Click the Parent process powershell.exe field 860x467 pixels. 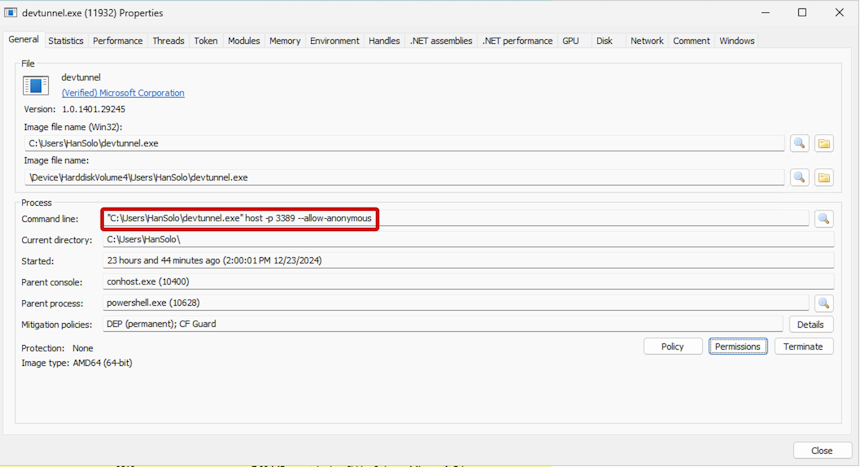coord(455,303)
